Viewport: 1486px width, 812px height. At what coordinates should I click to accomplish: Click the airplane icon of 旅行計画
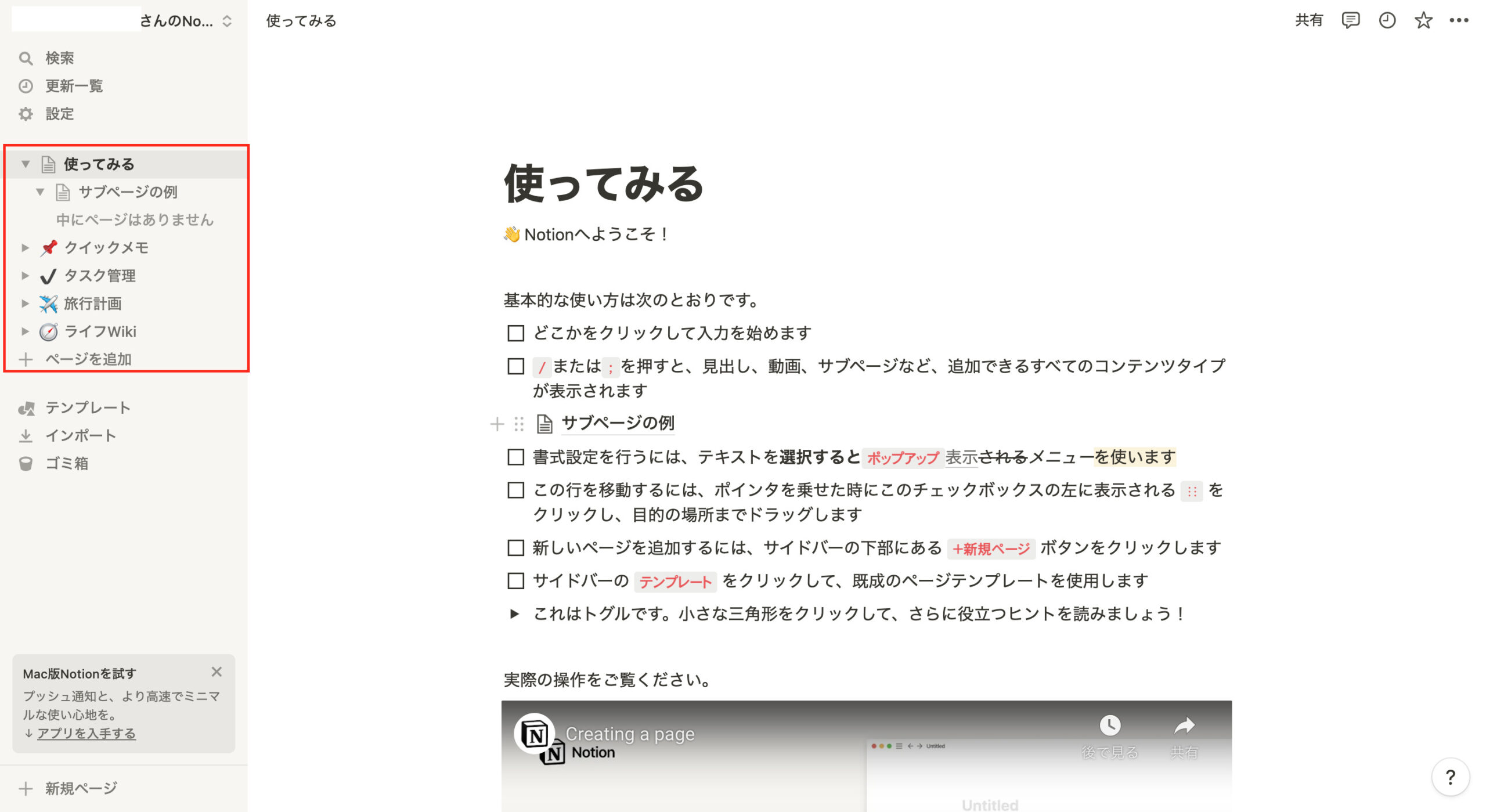point(48,304)
